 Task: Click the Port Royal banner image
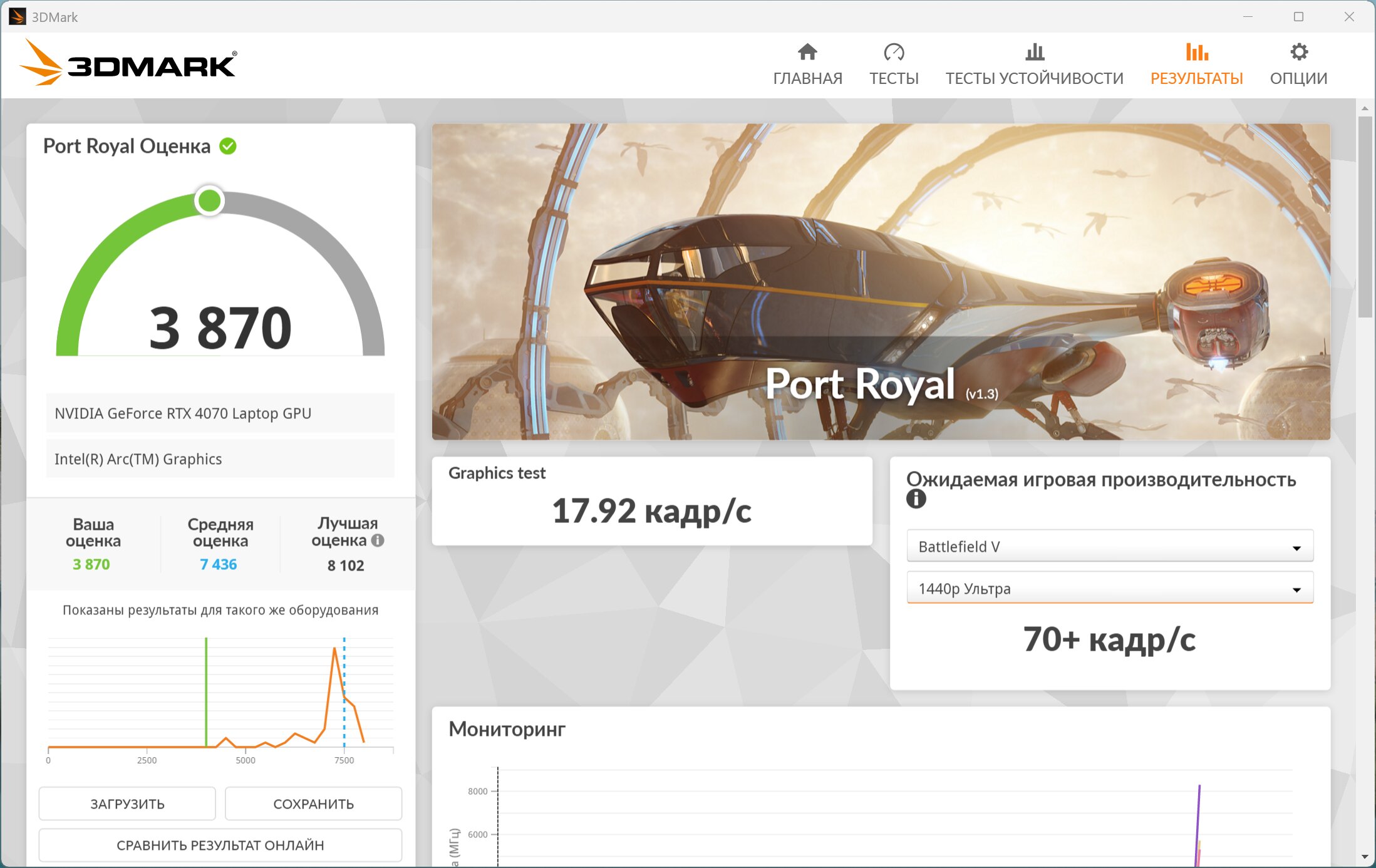[881, 281]
